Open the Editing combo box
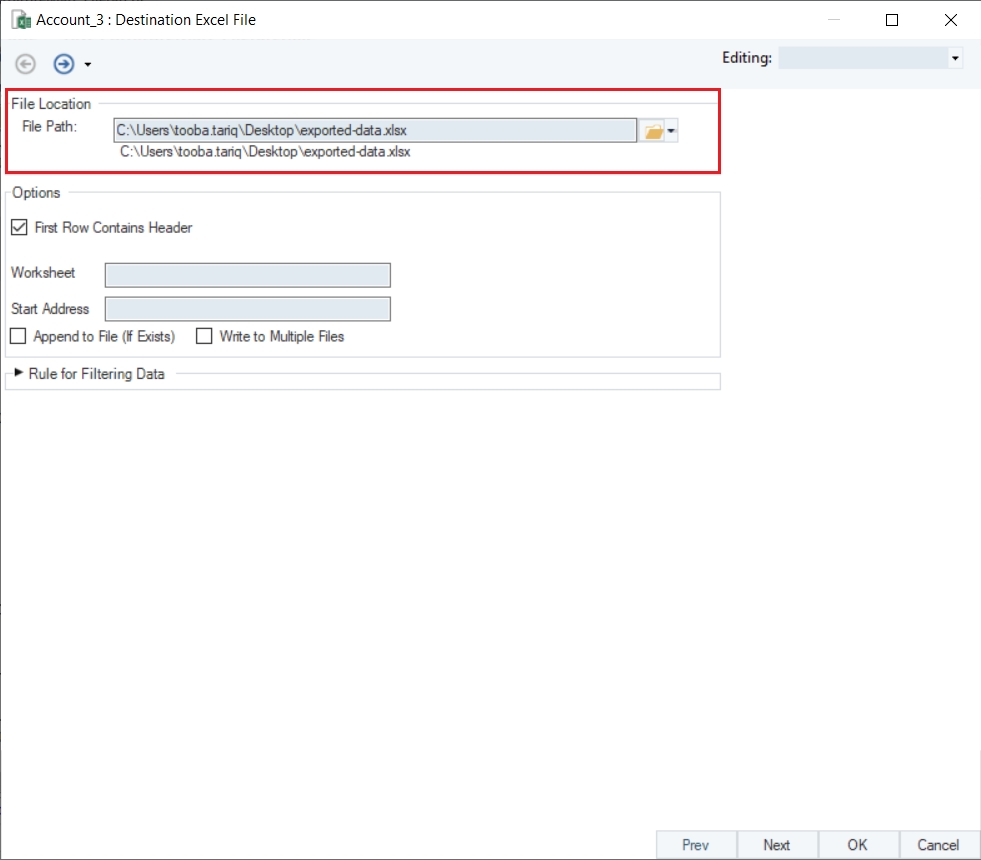This screenshot has width=981, height=860. pyautogui.click(x=870, y=58)
